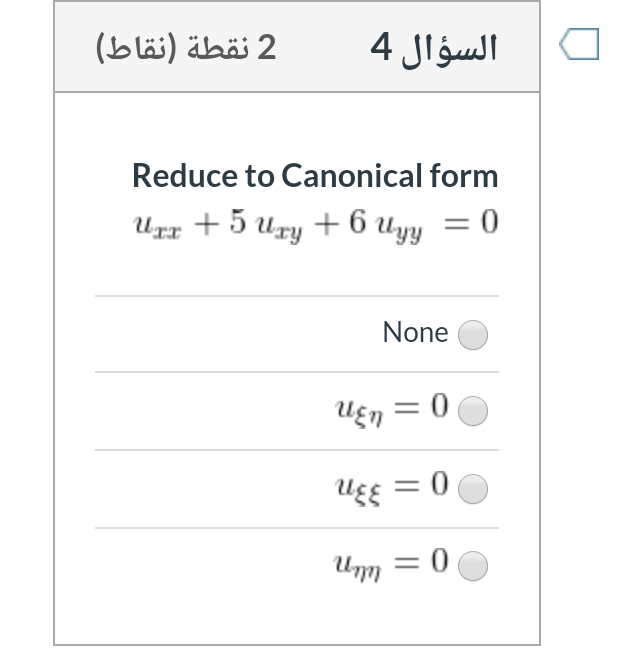This screenshot has width=630, height=655.
Task: Click the "السؤال 4" question title
Action: [x=434, y=47]
